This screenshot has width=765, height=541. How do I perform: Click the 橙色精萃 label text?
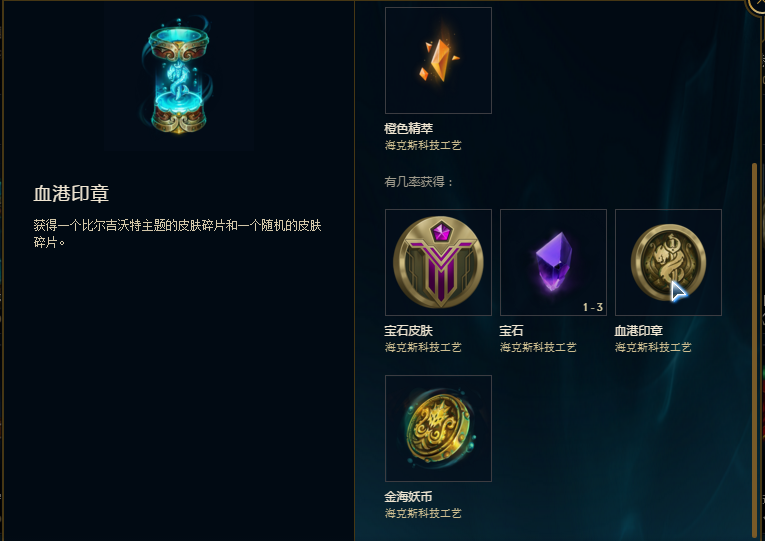click(x=408, y=128)
